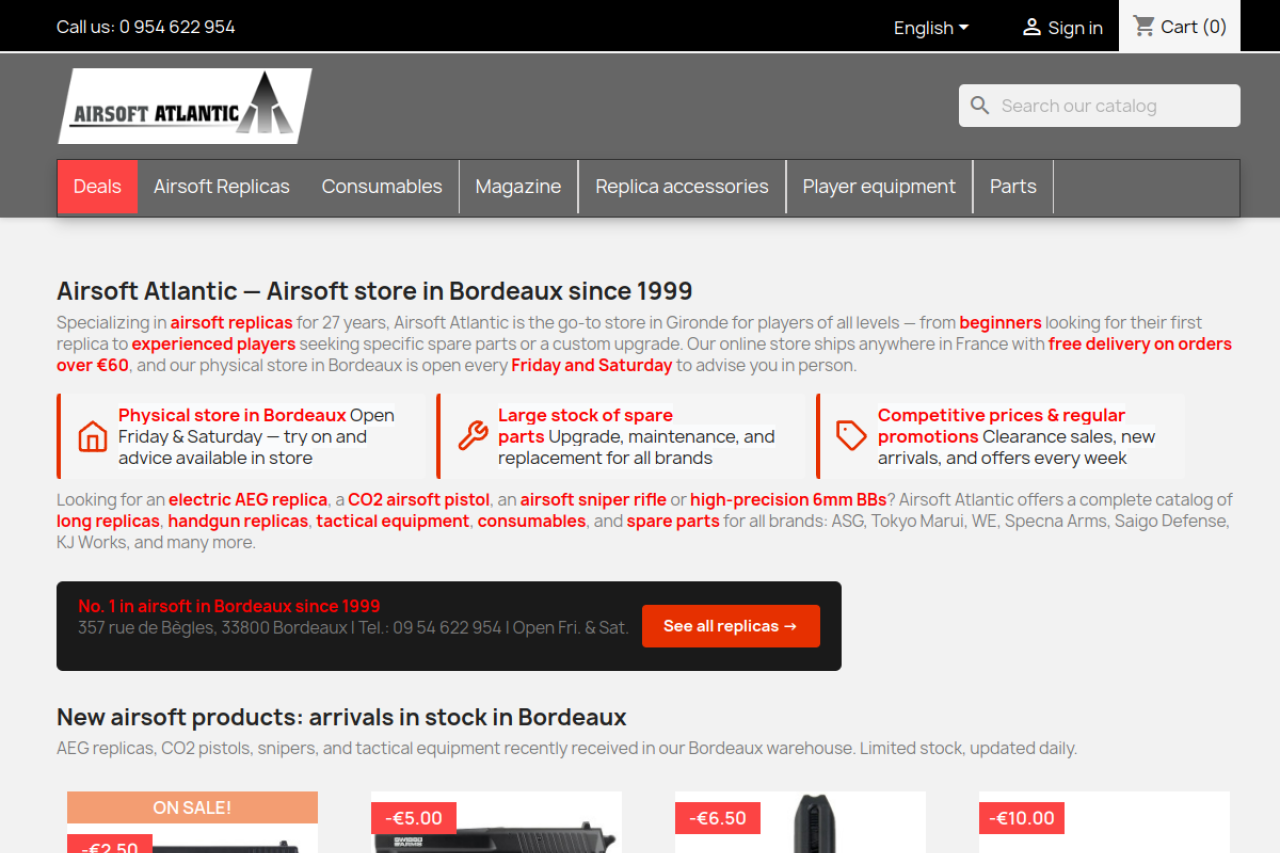Open the Consumables menu in navigation bar
This screenshot has width=1280, height=853.
[x=382, y=187]
